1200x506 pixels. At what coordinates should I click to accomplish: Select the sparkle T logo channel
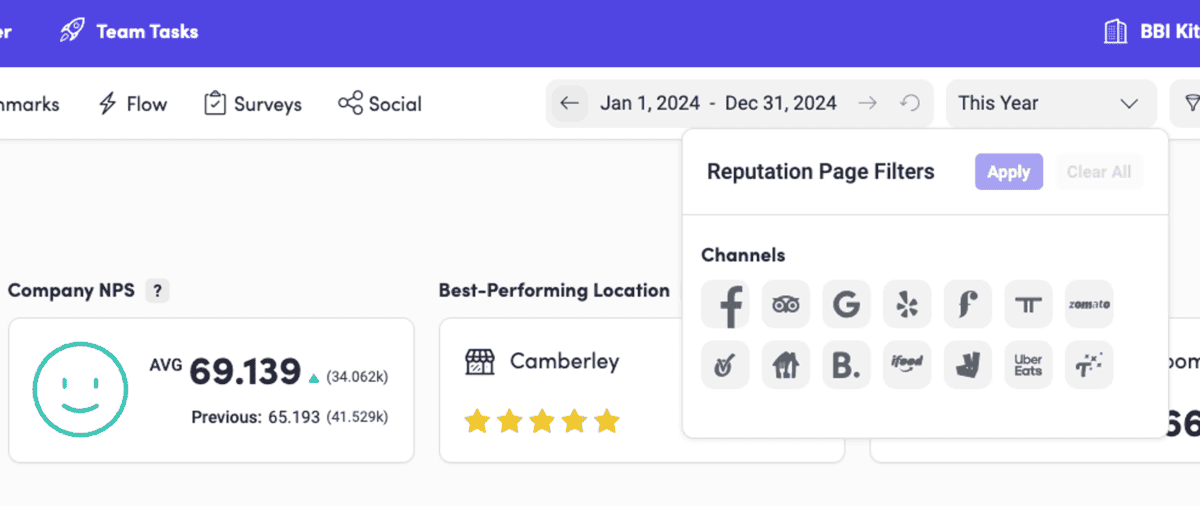pyautogui.click(x=1089, y=365)
